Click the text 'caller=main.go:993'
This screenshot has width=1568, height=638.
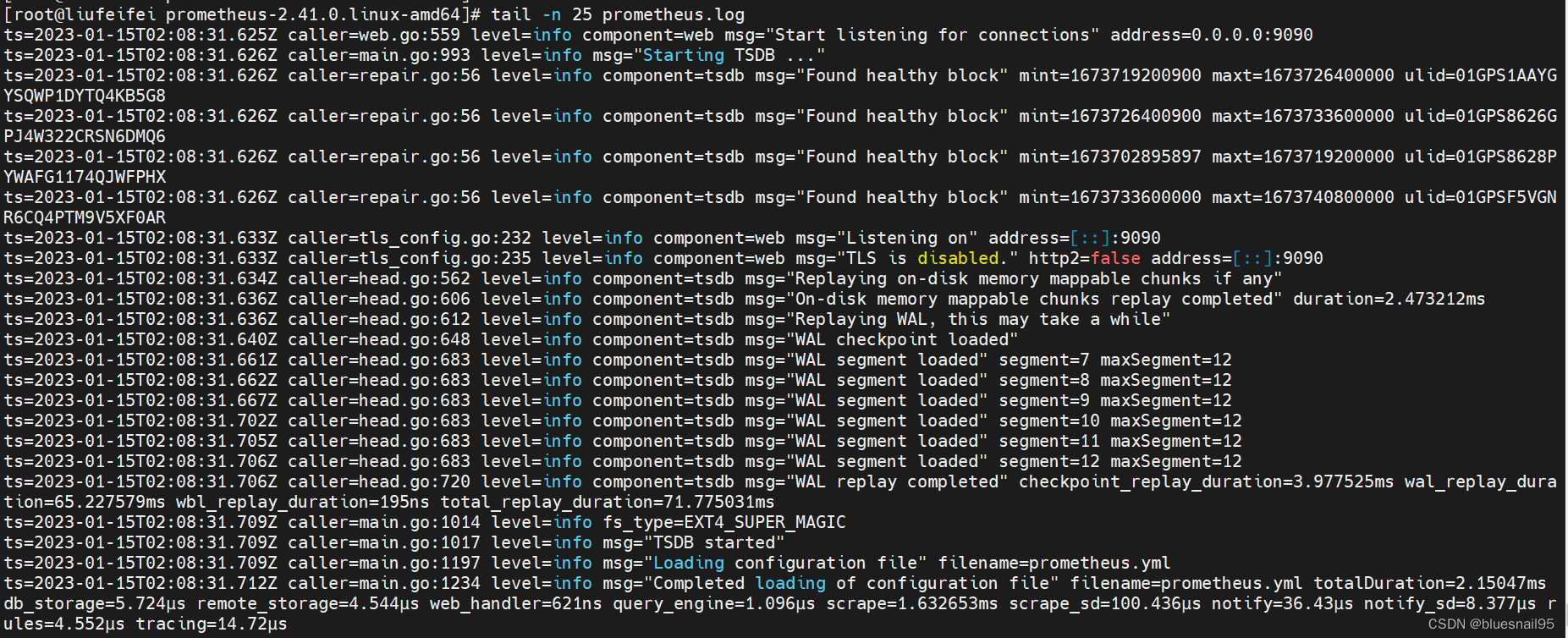tap(378, 55)
